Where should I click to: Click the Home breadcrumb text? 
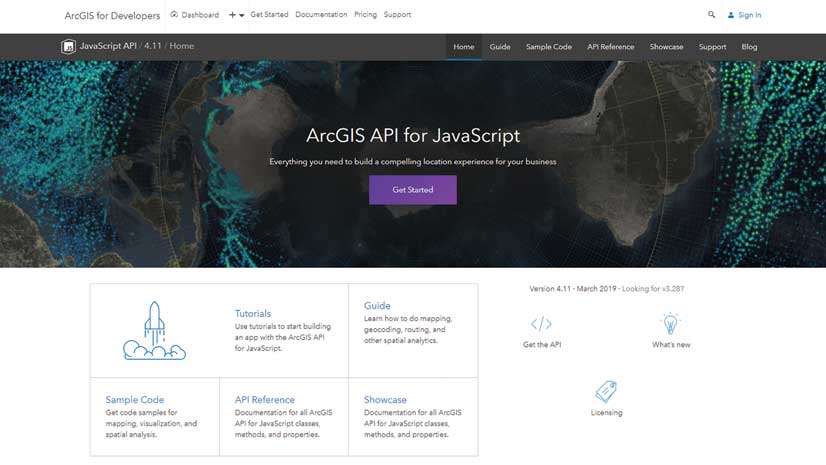click(x=182, y=46)
